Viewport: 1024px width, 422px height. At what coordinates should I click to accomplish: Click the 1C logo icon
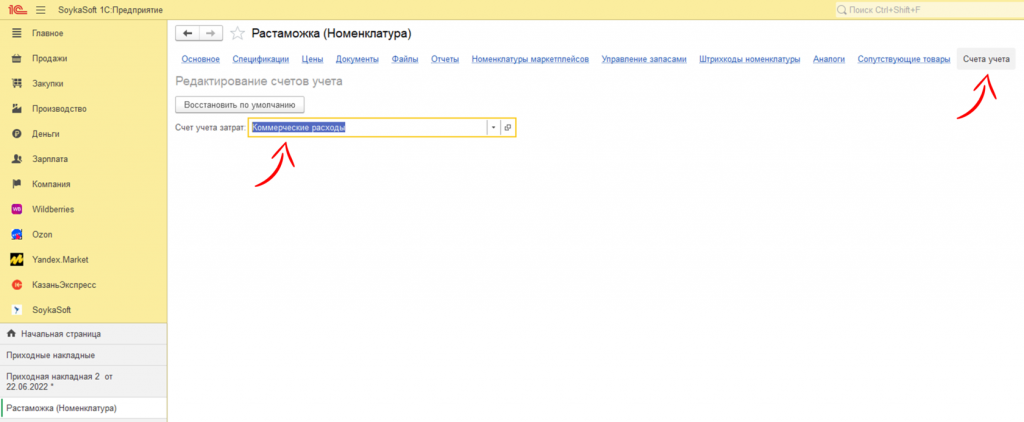(x=19, y=9)
